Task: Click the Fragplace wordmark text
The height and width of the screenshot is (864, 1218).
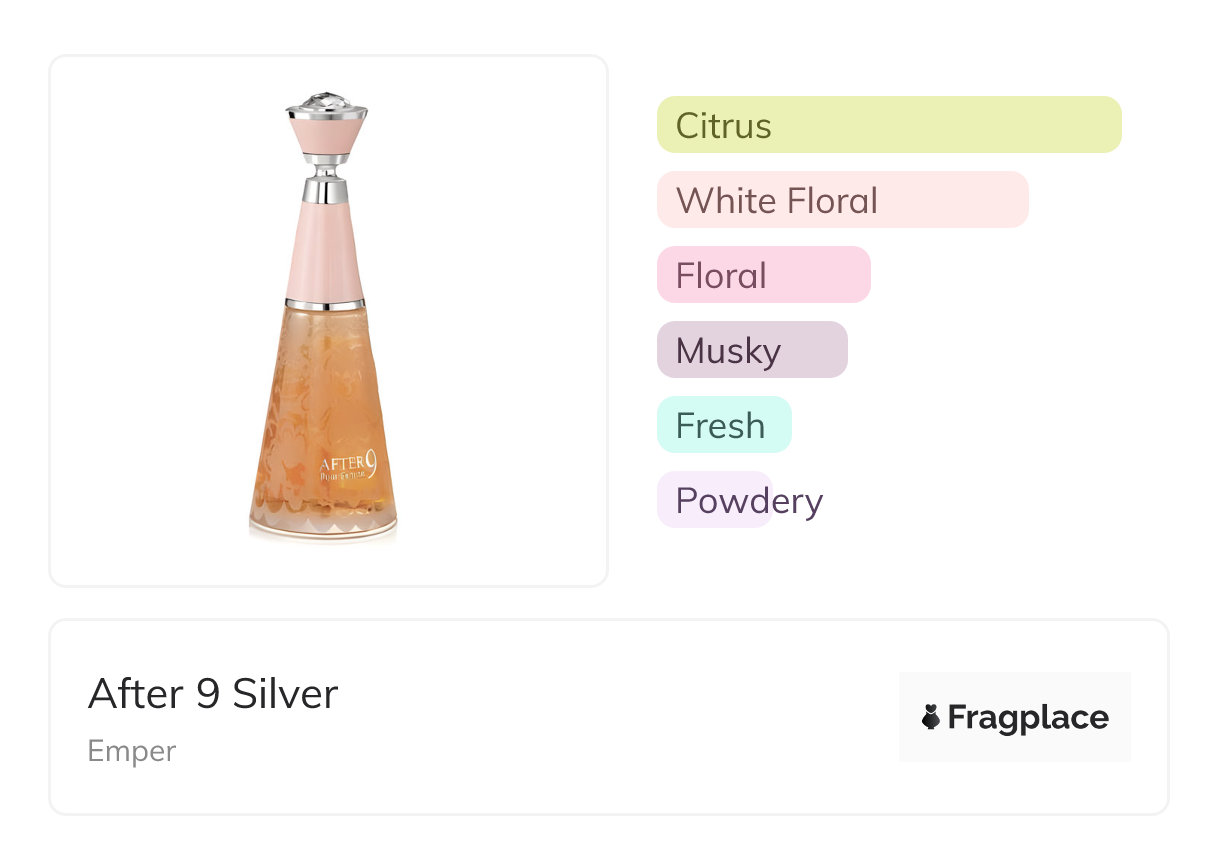Action: click(1028, 717)
